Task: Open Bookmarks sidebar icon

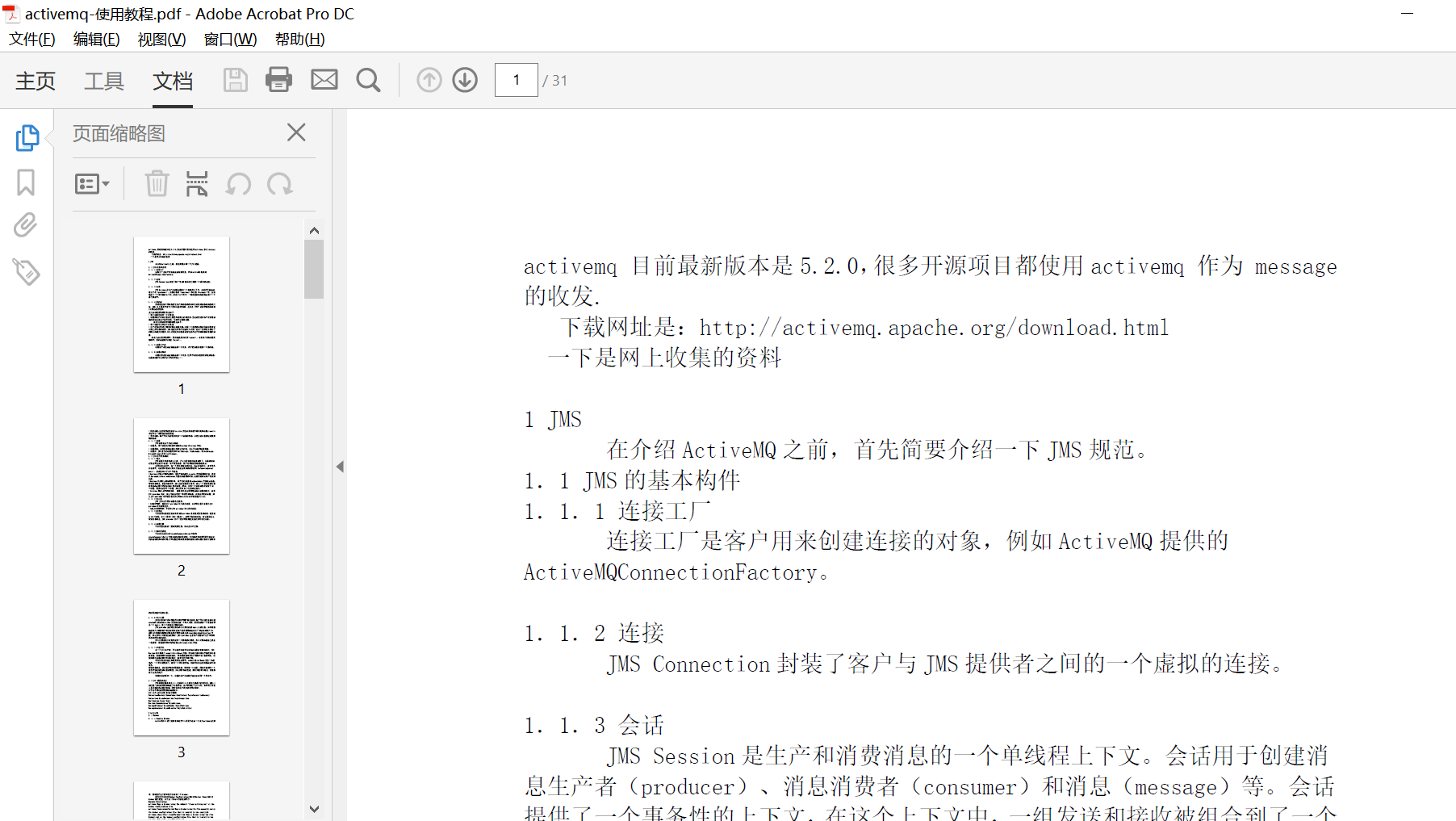Action: click(x=26, y=182)
